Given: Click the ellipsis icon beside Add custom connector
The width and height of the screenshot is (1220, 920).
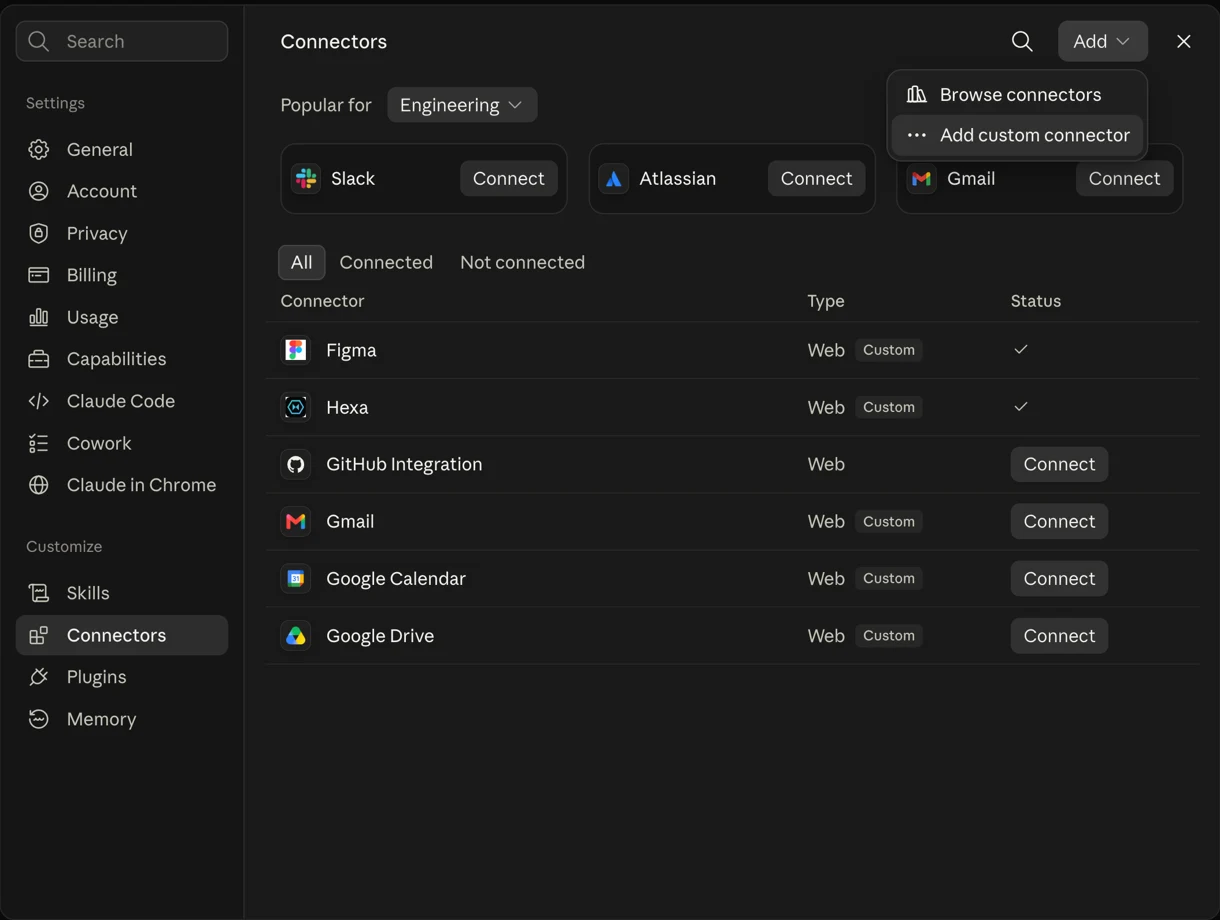Looking at the screenshot, I should (917, 135).
